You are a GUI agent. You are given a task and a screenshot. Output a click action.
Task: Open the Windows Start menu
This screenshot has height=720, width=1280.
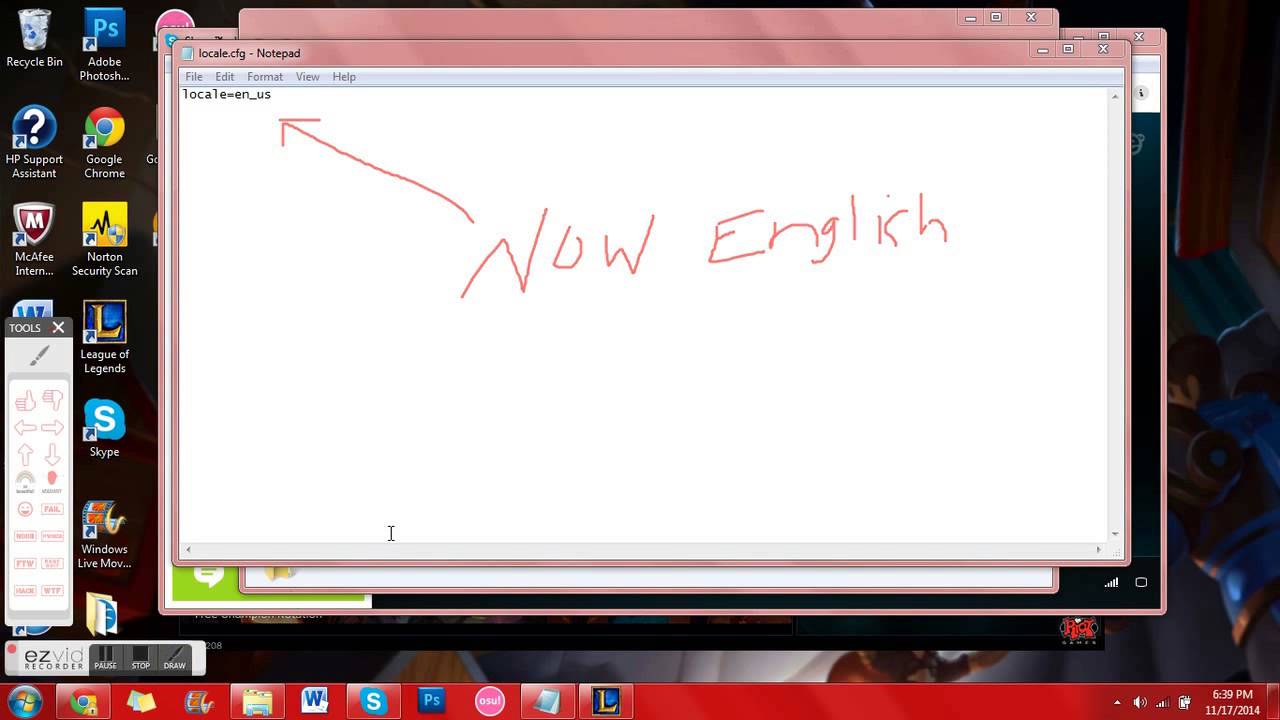tap(24, 700)
